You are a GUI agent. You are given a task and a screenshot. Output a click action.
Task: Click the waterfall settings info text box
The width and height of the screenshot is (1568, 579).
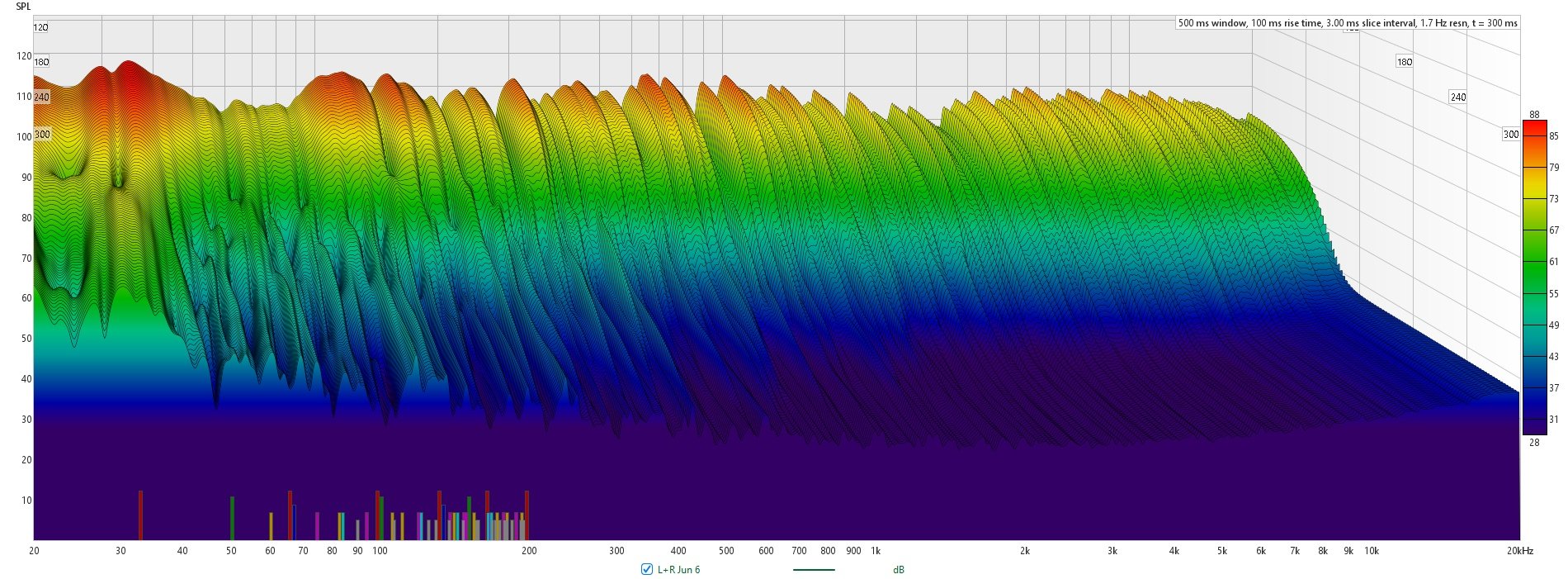point(1347,23)
